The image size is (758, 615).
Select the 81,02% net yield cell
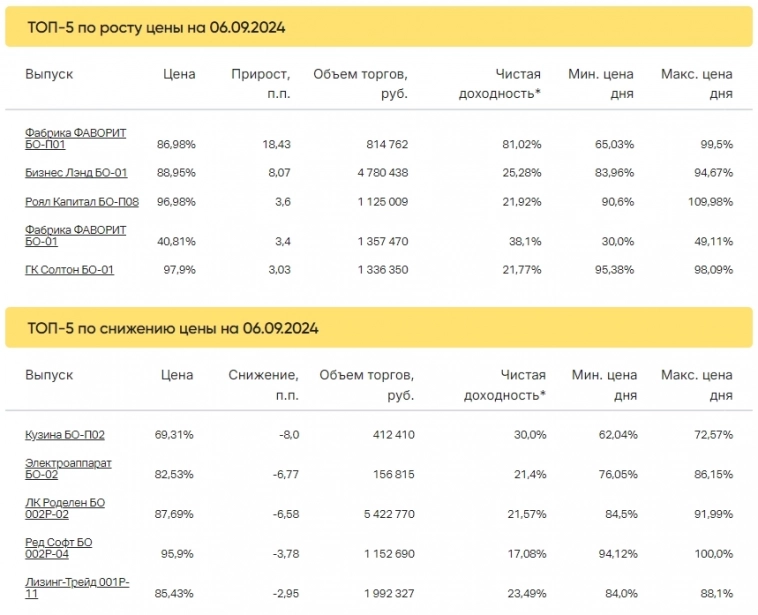[x=520, y=145]
